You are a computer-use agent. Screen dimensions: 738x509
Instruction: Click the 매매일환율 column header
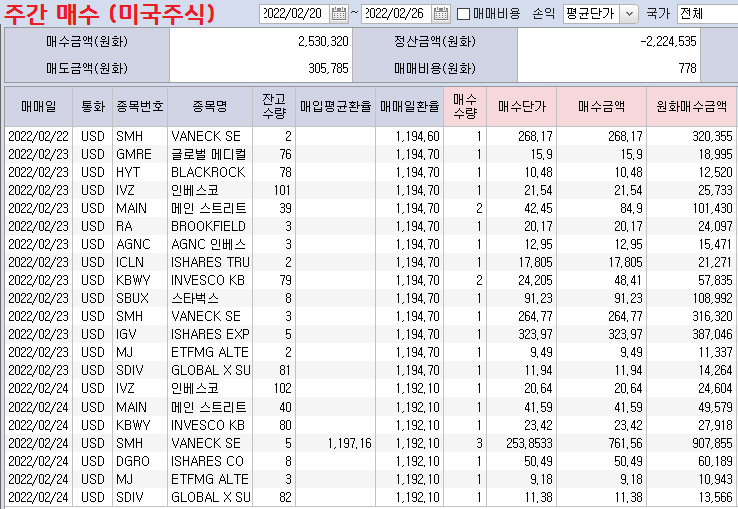click(409, 106)
